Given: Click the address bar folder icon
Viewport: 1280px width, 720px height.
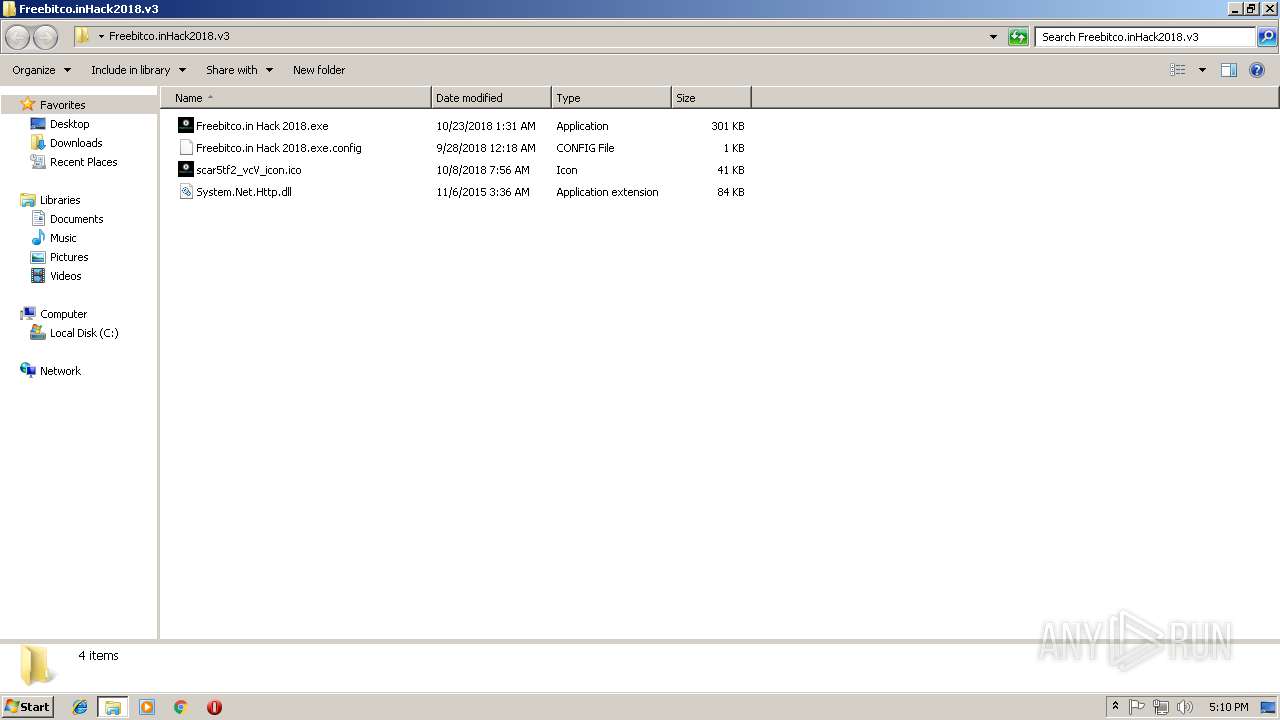Looking at the screenshot, I should [82, 36].
